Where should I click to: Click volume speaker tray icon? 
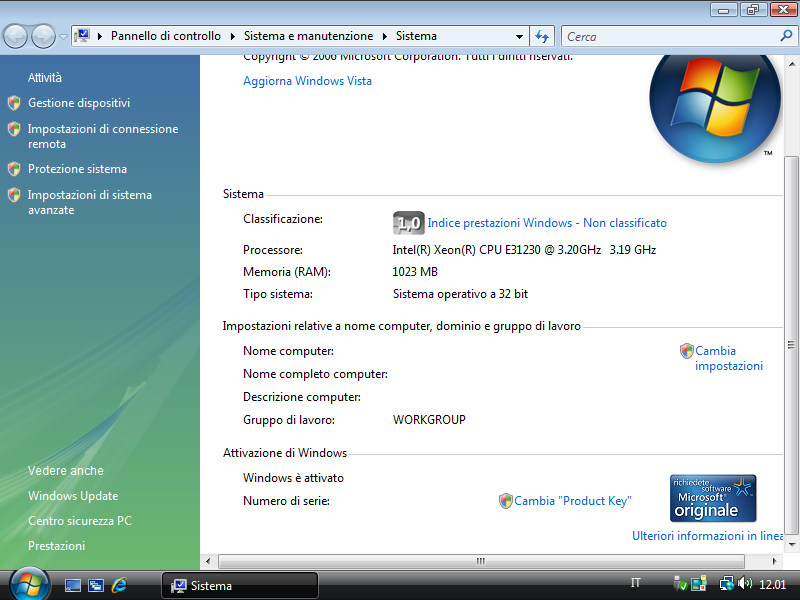coord(745,584)
